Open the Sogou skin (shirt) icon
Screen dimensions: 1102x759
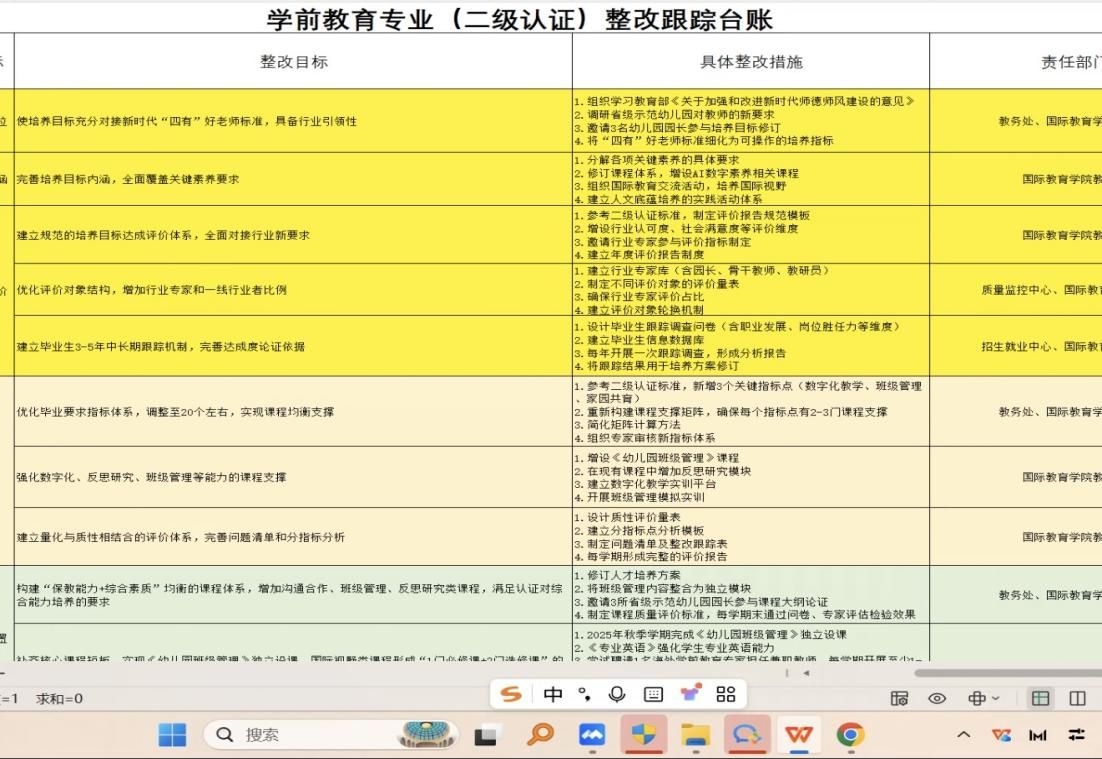coord(691,694)
